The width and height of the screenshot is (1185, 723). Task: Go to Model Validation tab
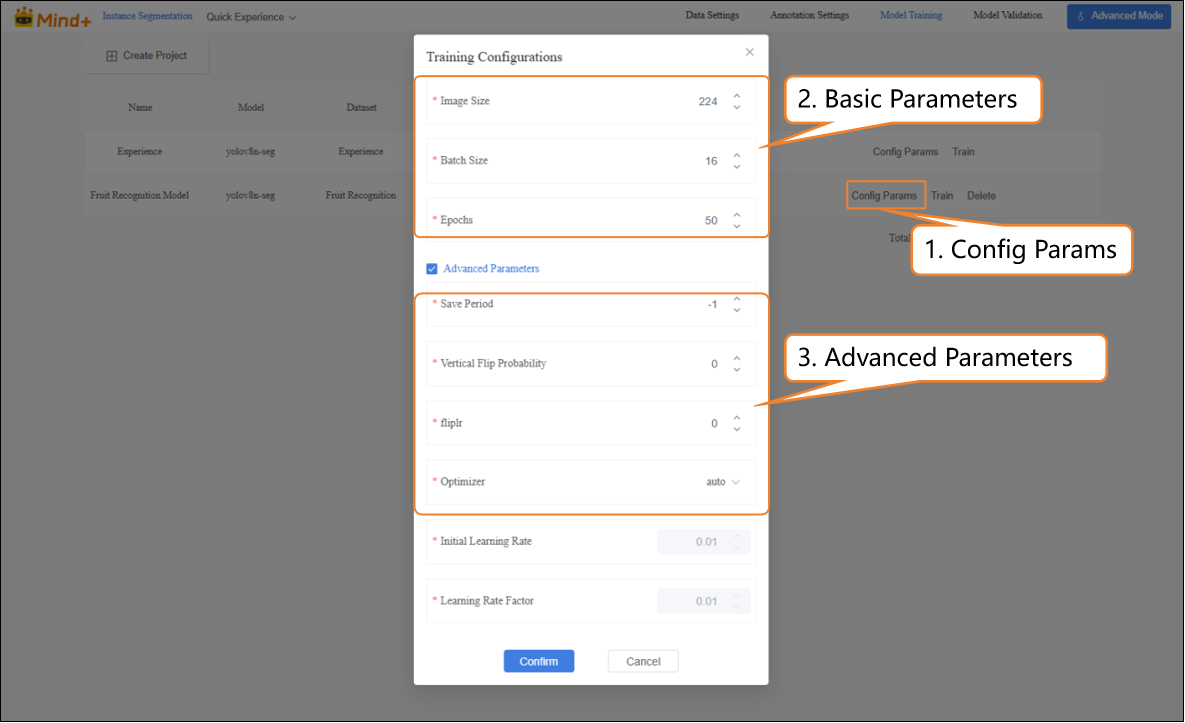tap(1007, 16)
